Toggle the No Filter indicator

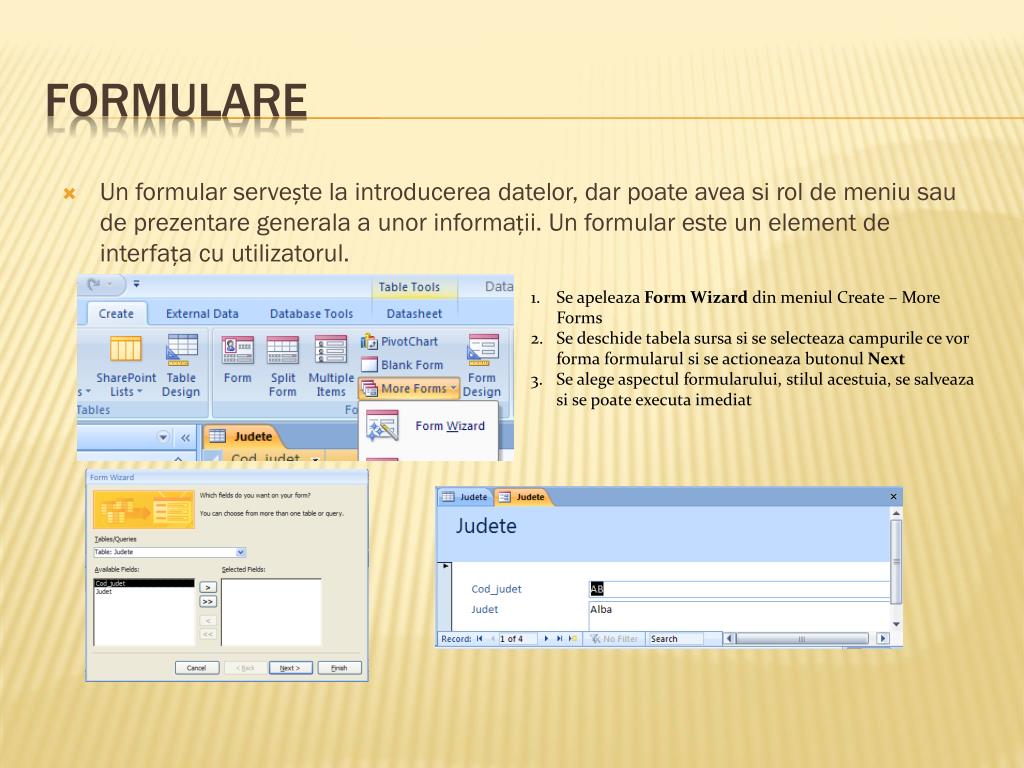614,639
